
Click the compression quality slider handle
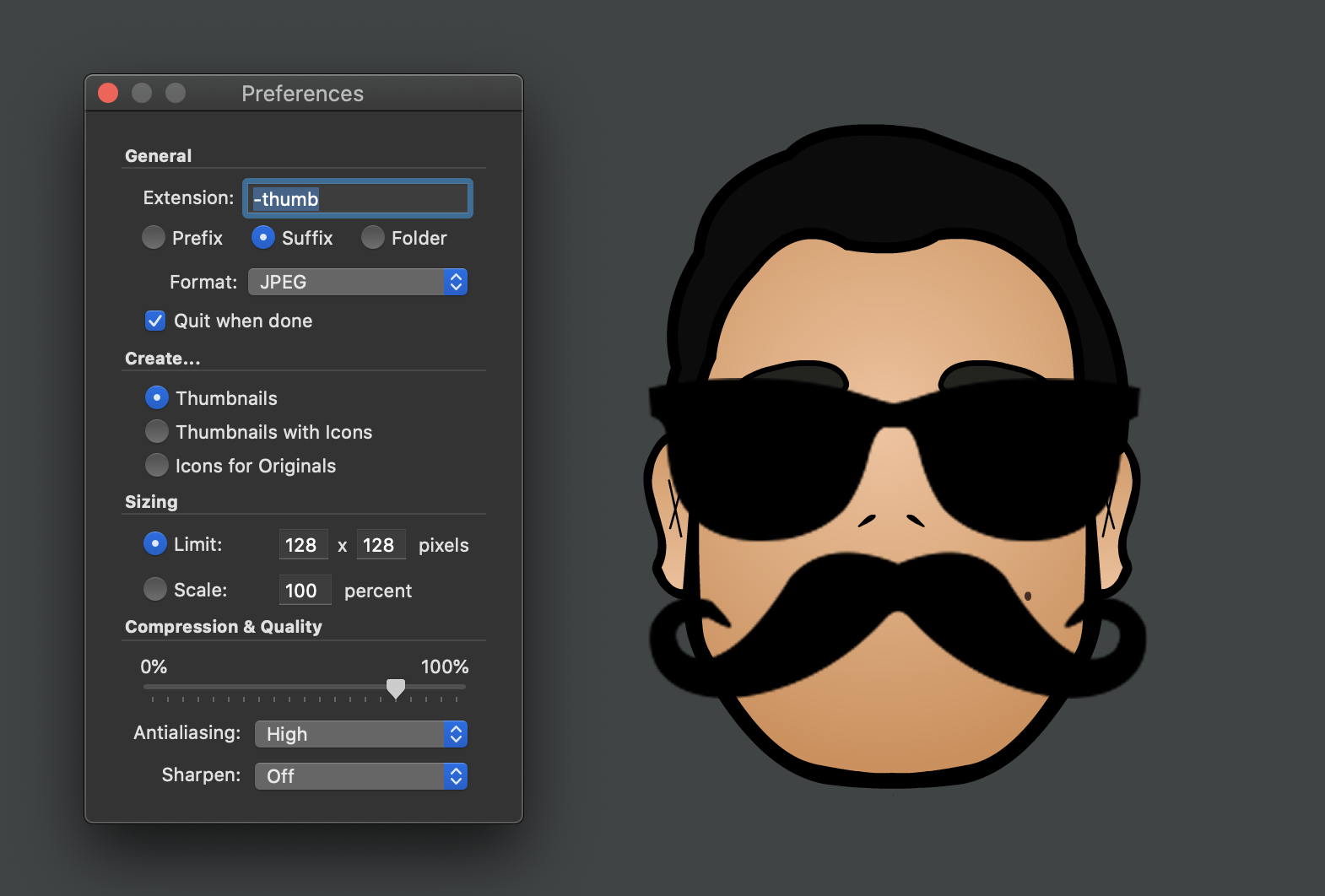[396, 688]
